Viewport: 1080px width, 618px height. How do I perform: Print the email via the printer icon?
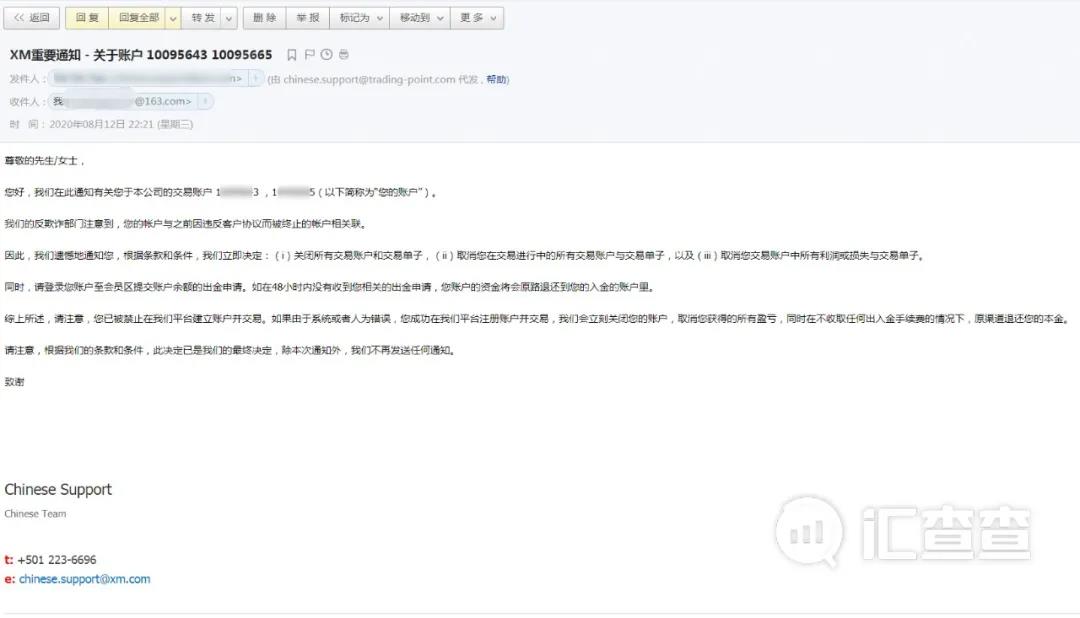pyautogui.click(x=344, y=54)
